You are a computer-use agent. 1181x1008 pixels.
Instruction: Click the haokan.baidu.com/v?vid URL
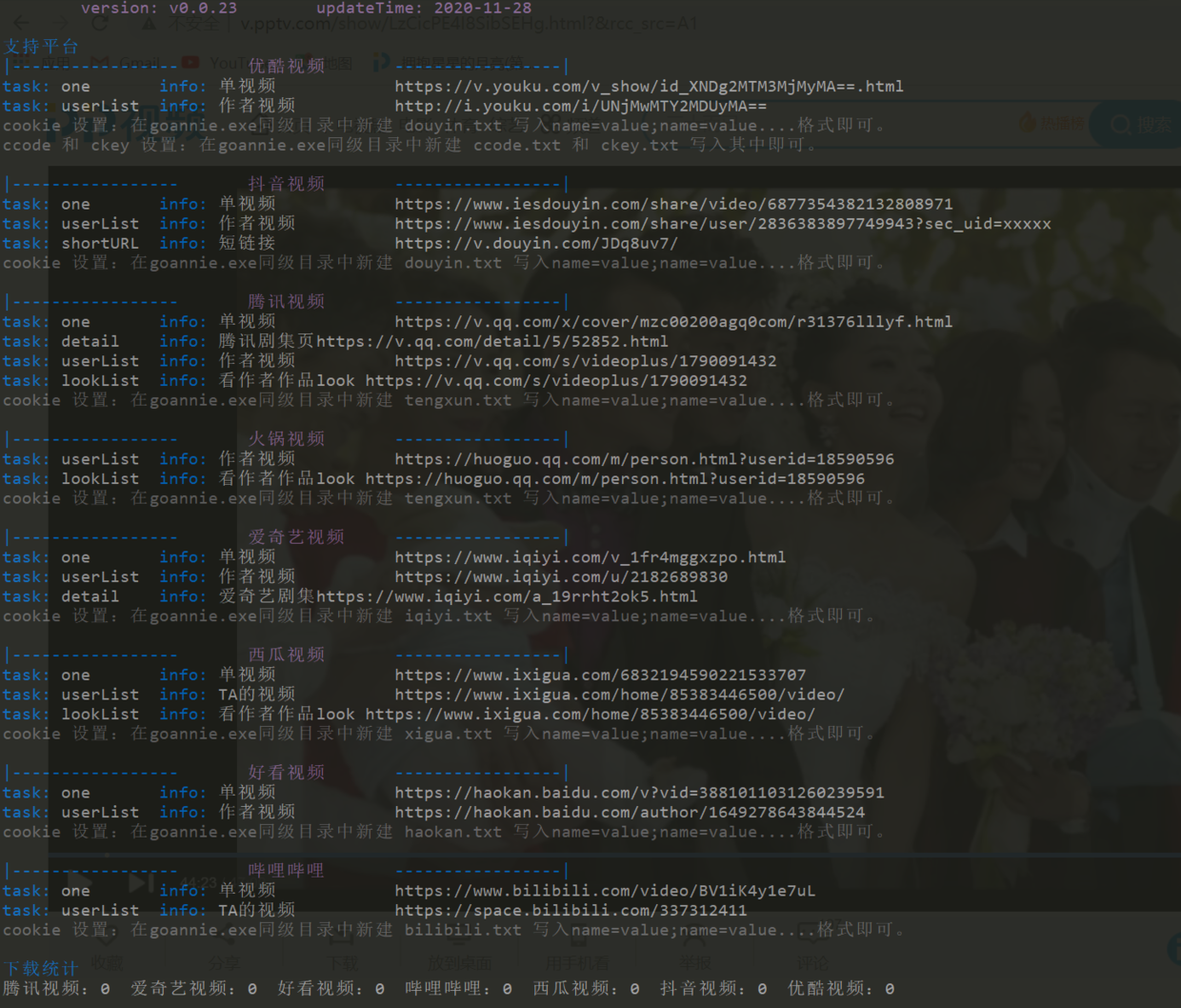point(639,793)
